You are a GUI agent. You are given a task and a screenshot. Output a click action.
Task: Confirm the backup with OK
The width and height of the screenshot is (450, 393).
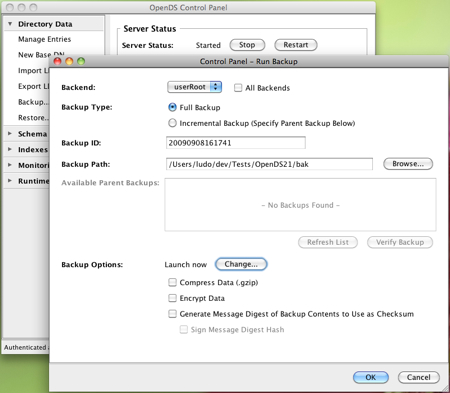371,377
